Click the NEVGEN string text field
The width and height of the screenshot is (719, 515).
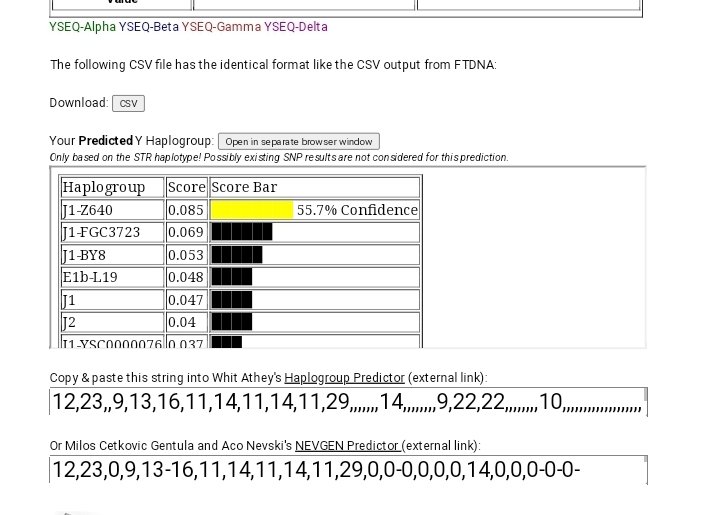(346, 470)
